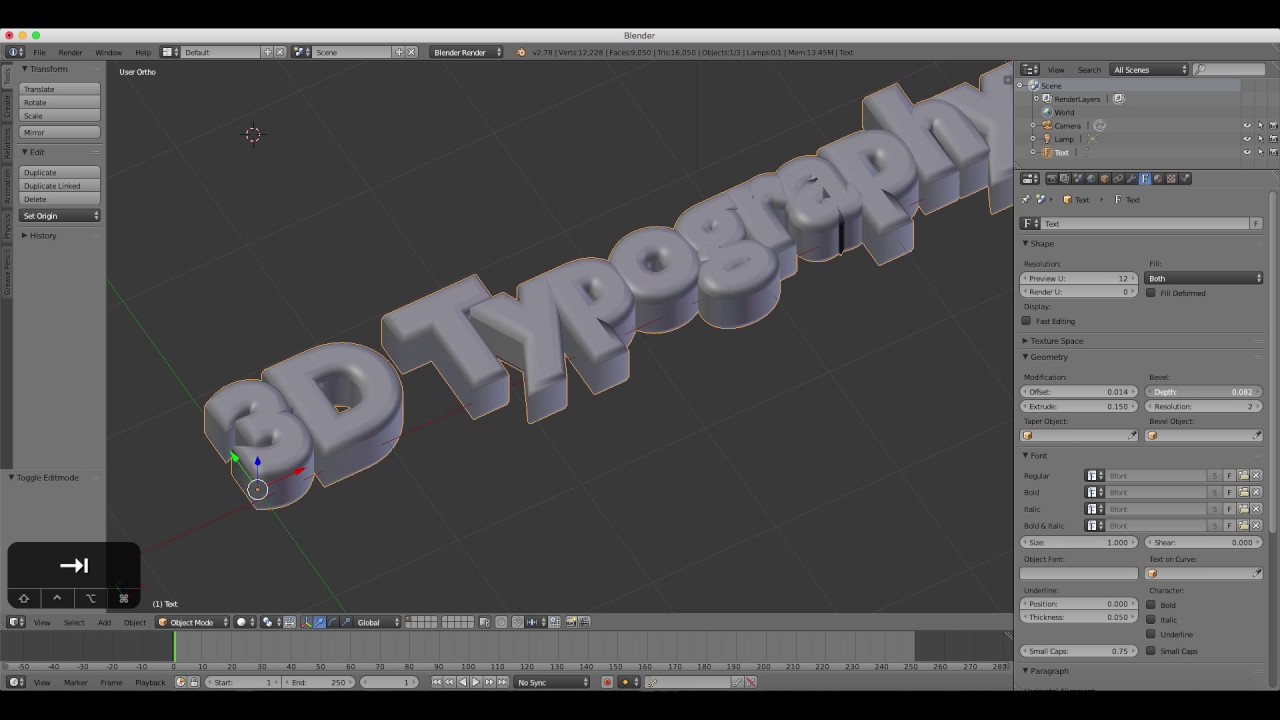Click the Rotate button
The width and height of the screenshot is (1280, 720).
click(60, 102)
